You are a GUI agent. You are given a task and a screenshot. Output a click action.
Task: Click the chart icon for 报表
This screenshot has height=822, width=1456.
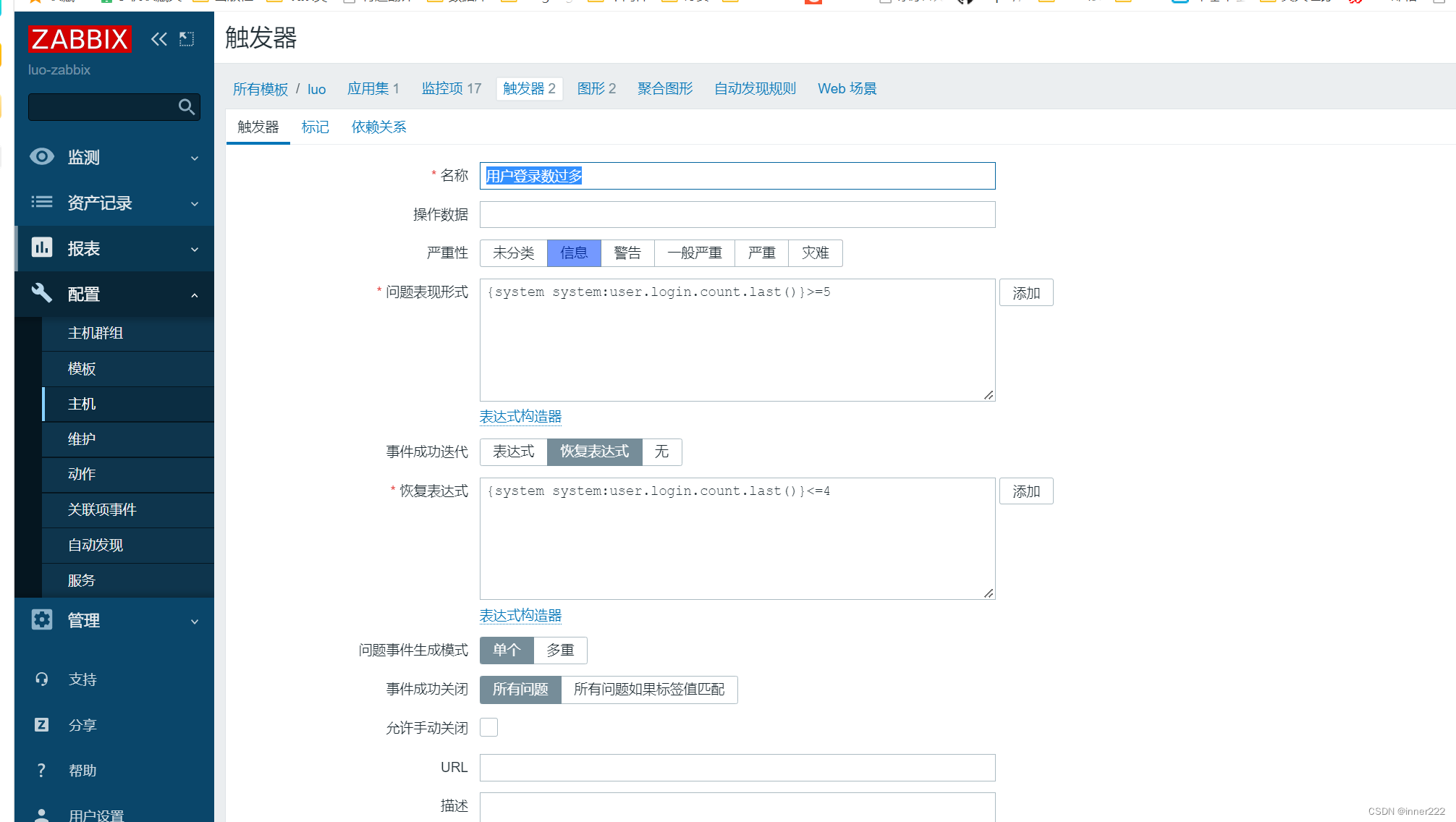tap(42, 247)
